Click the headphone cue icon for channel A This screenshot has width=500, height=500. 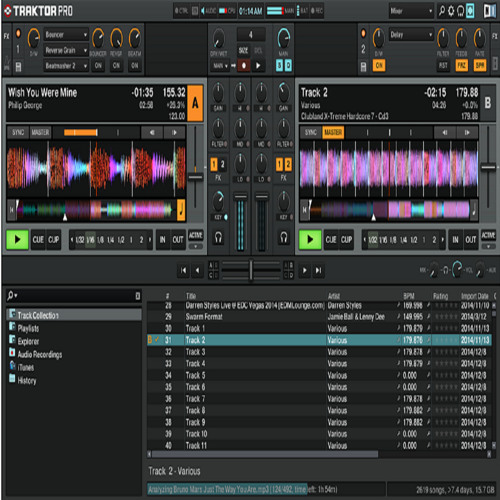coord(218,238)
